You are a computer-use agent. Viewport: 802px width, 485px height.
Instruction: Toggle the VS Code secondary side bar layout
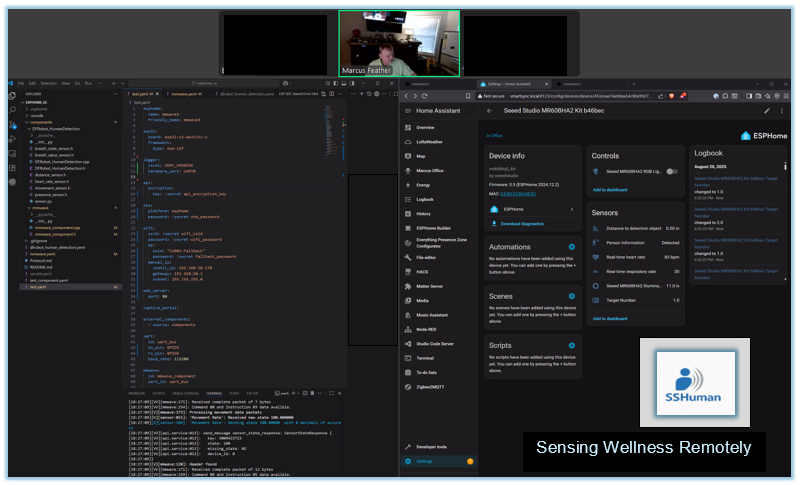(352, 83)
